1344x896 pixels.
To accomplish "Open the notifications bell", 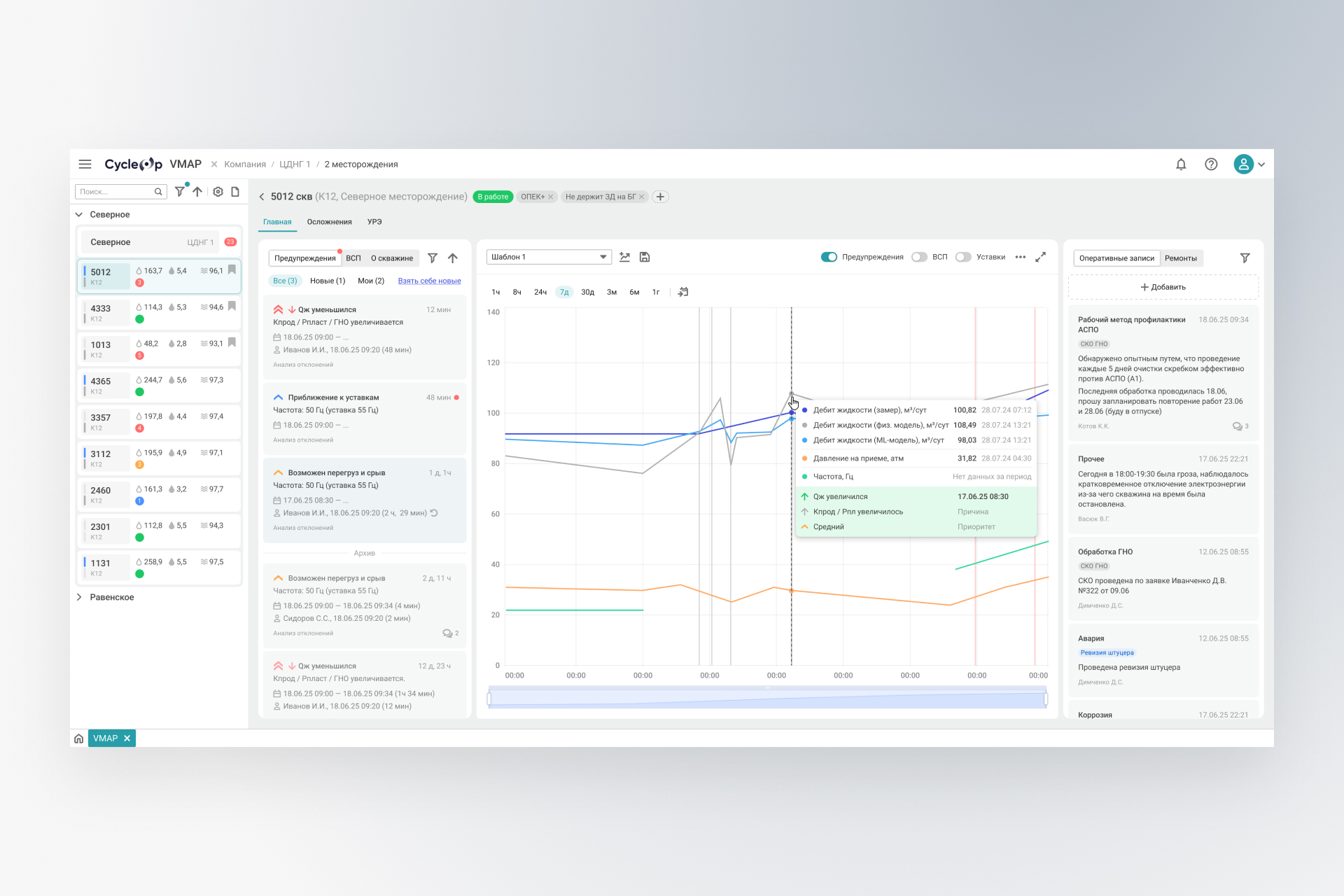I will click(x=1181, y=164).
